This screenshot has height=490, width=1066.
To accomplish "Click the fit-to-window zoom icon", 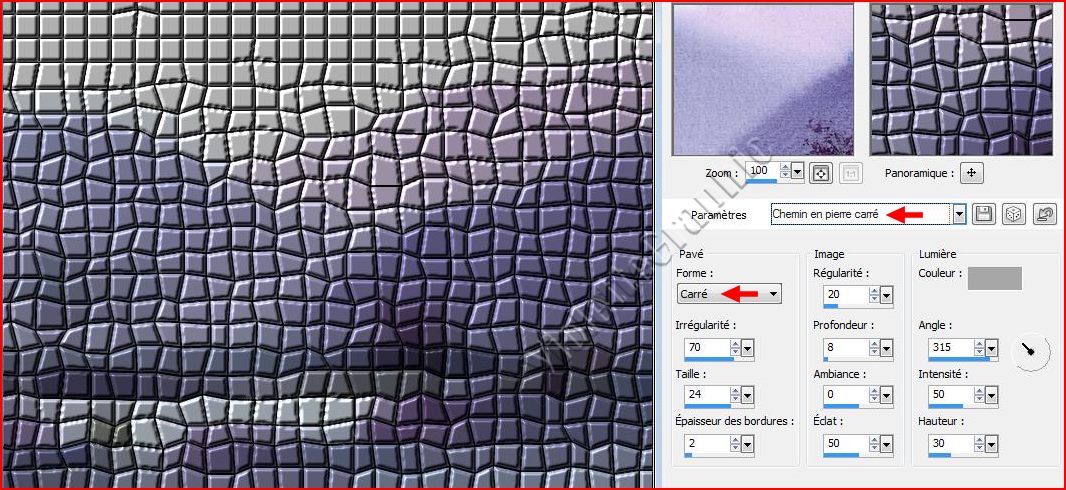I will click(x=821, y=172).
